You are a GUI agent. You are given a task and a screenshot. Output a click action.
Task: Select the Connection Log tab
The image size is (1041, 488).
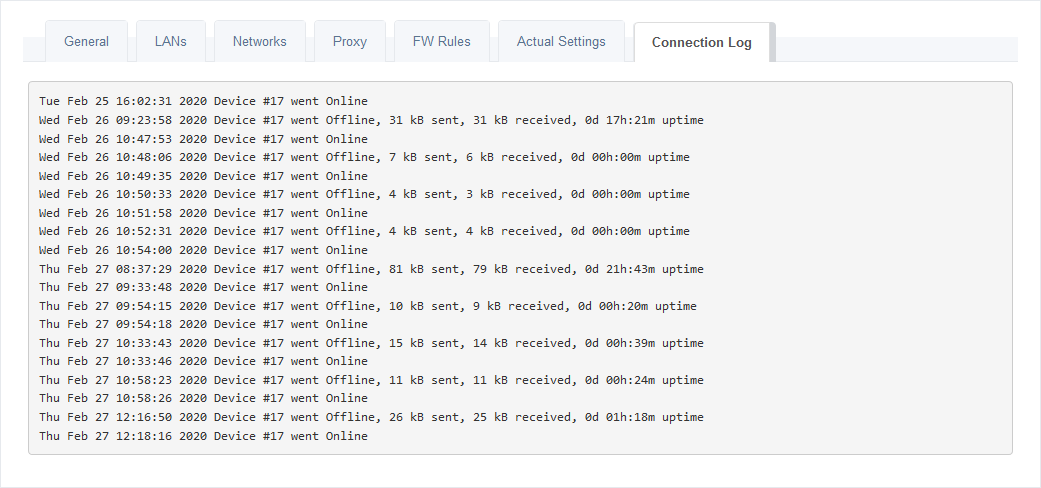(702, 42)
